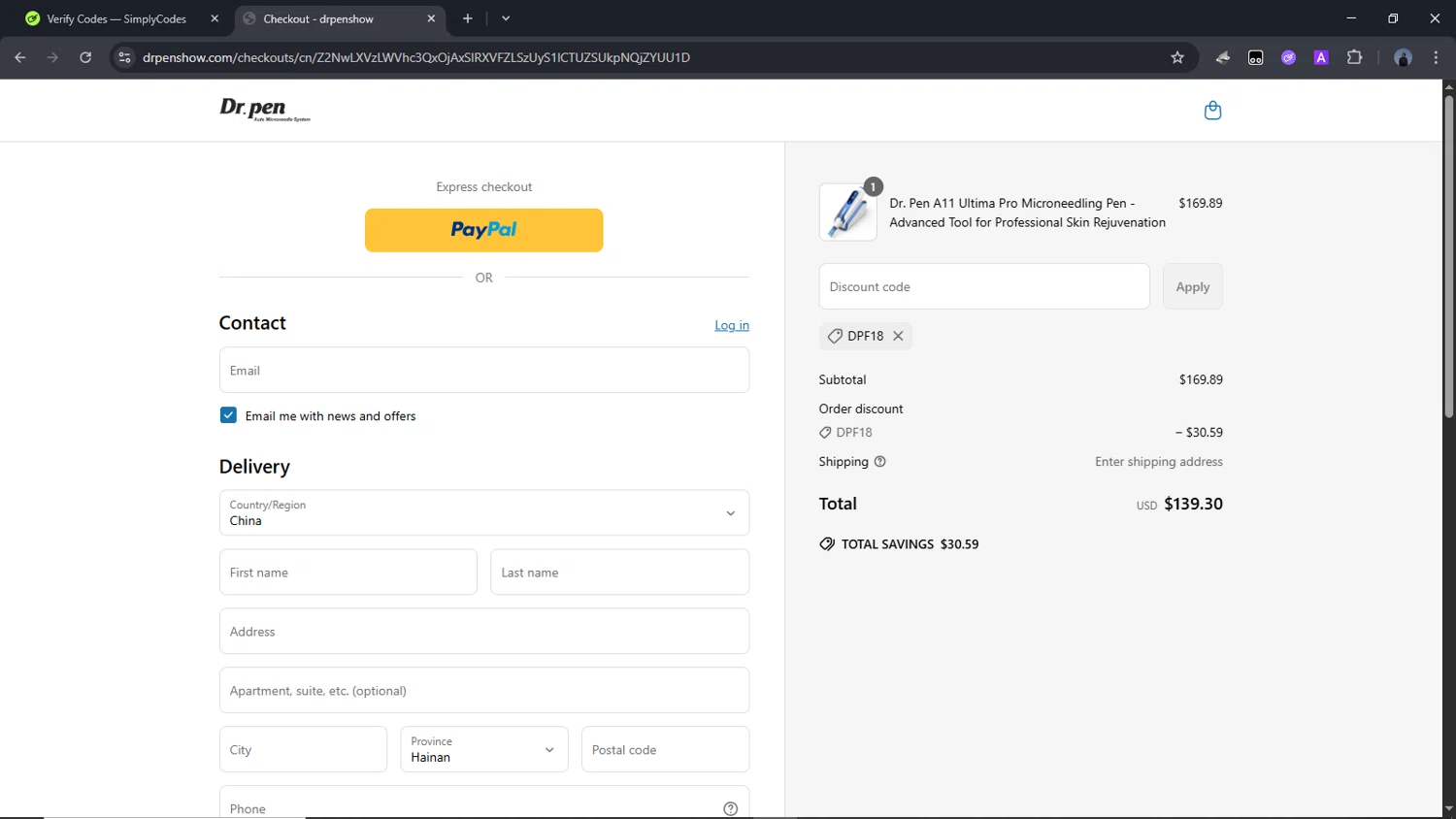Click the Log in link

(x=732, y=325)
